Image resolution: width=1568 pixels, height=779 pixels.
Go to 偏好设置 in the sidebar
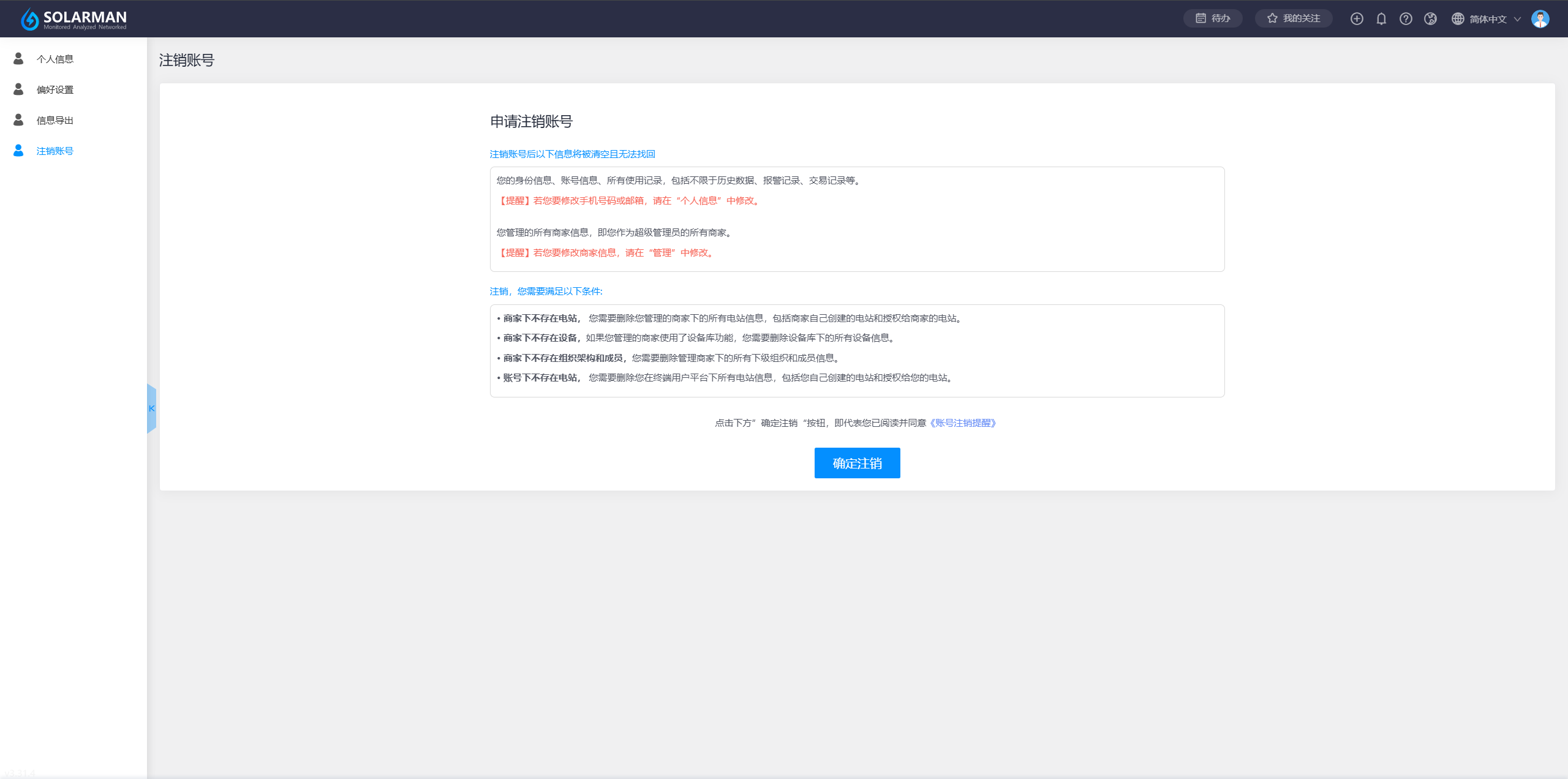[x=55, y=89]
